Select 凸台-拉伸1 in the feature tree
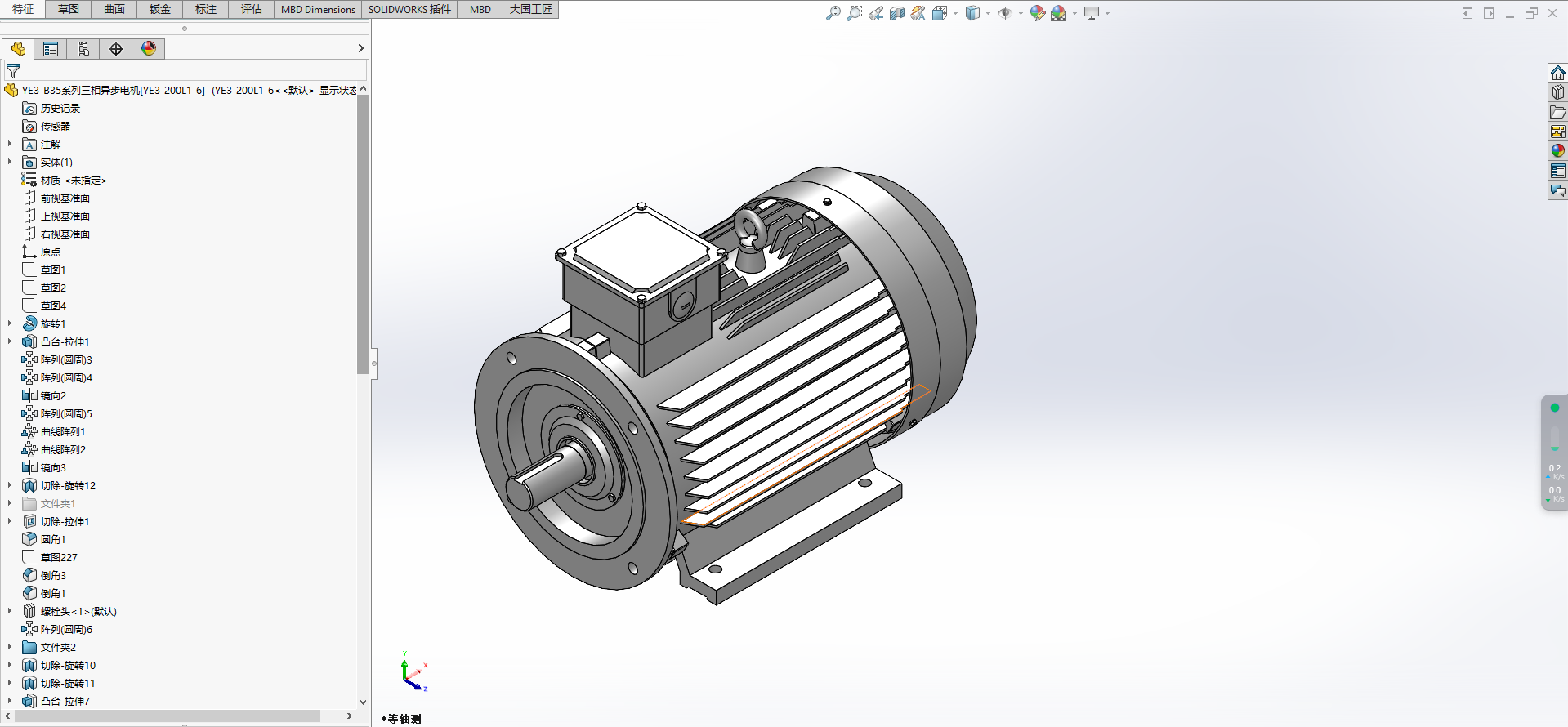This screenshot has height=727, width=1568. [65, 341]
